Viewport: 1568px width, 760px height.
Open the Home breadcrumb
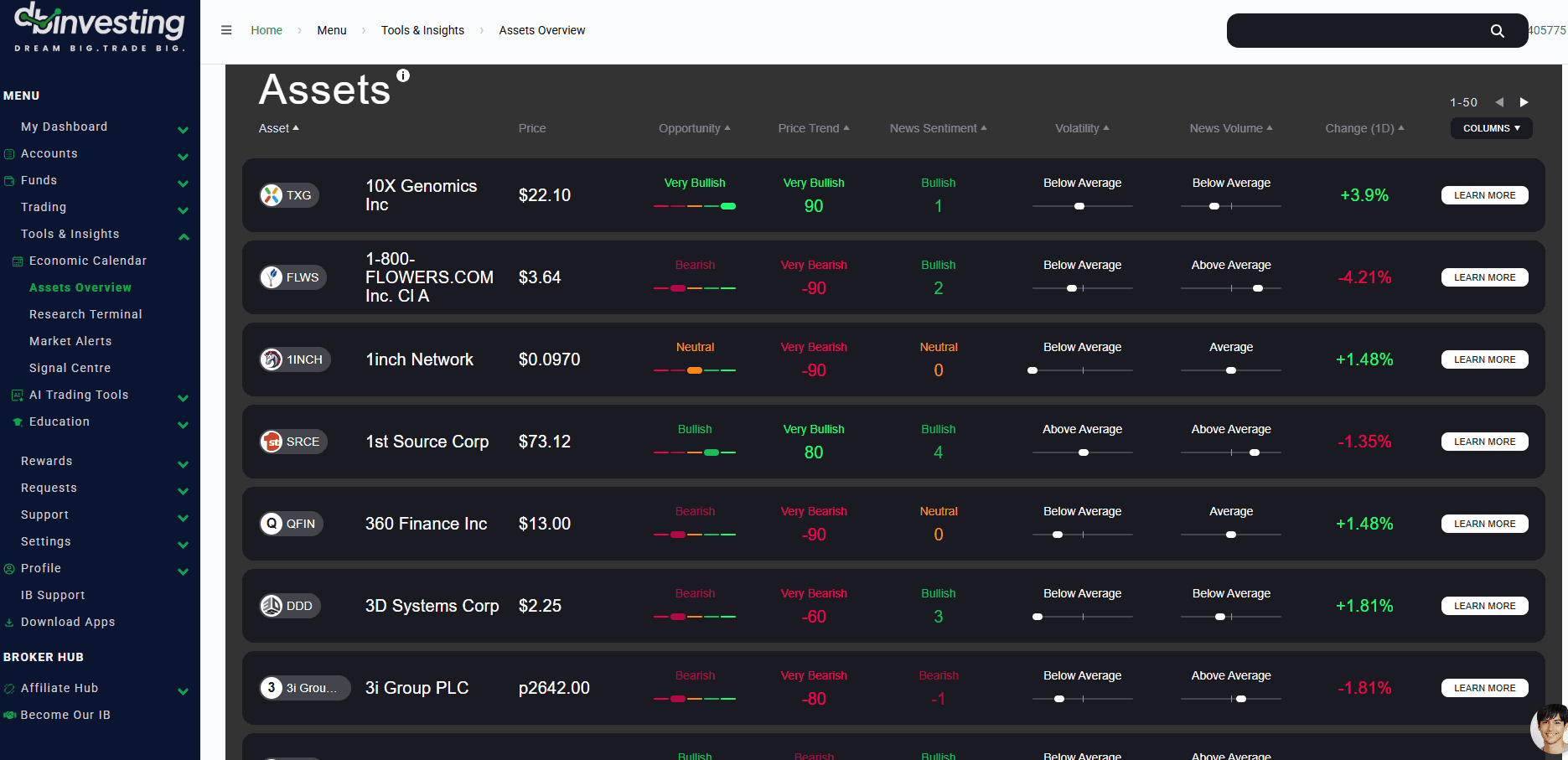[267, 30]
